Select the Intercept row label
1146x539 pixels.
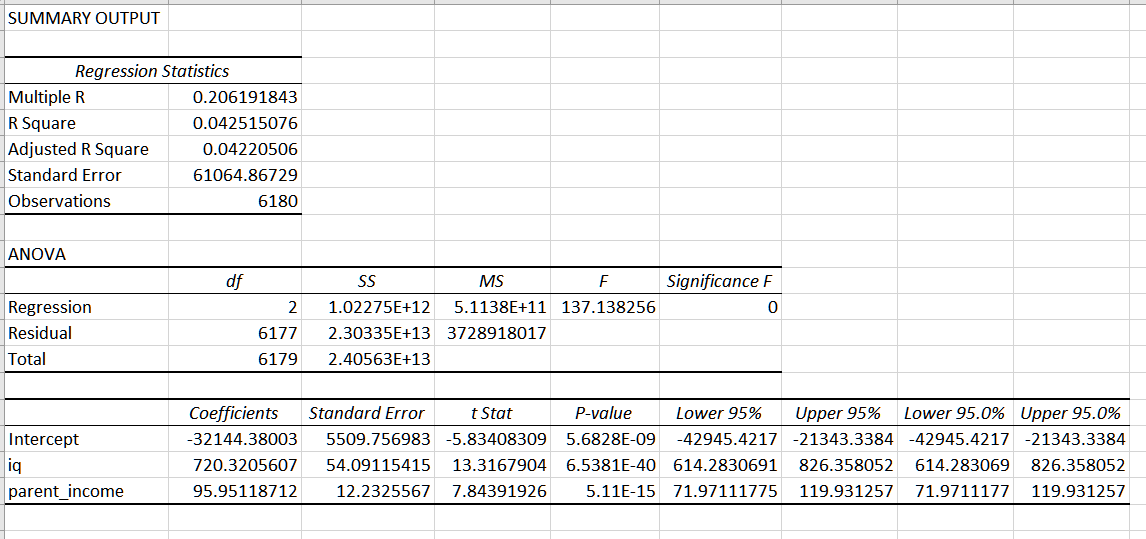click(x=87, y=440)
